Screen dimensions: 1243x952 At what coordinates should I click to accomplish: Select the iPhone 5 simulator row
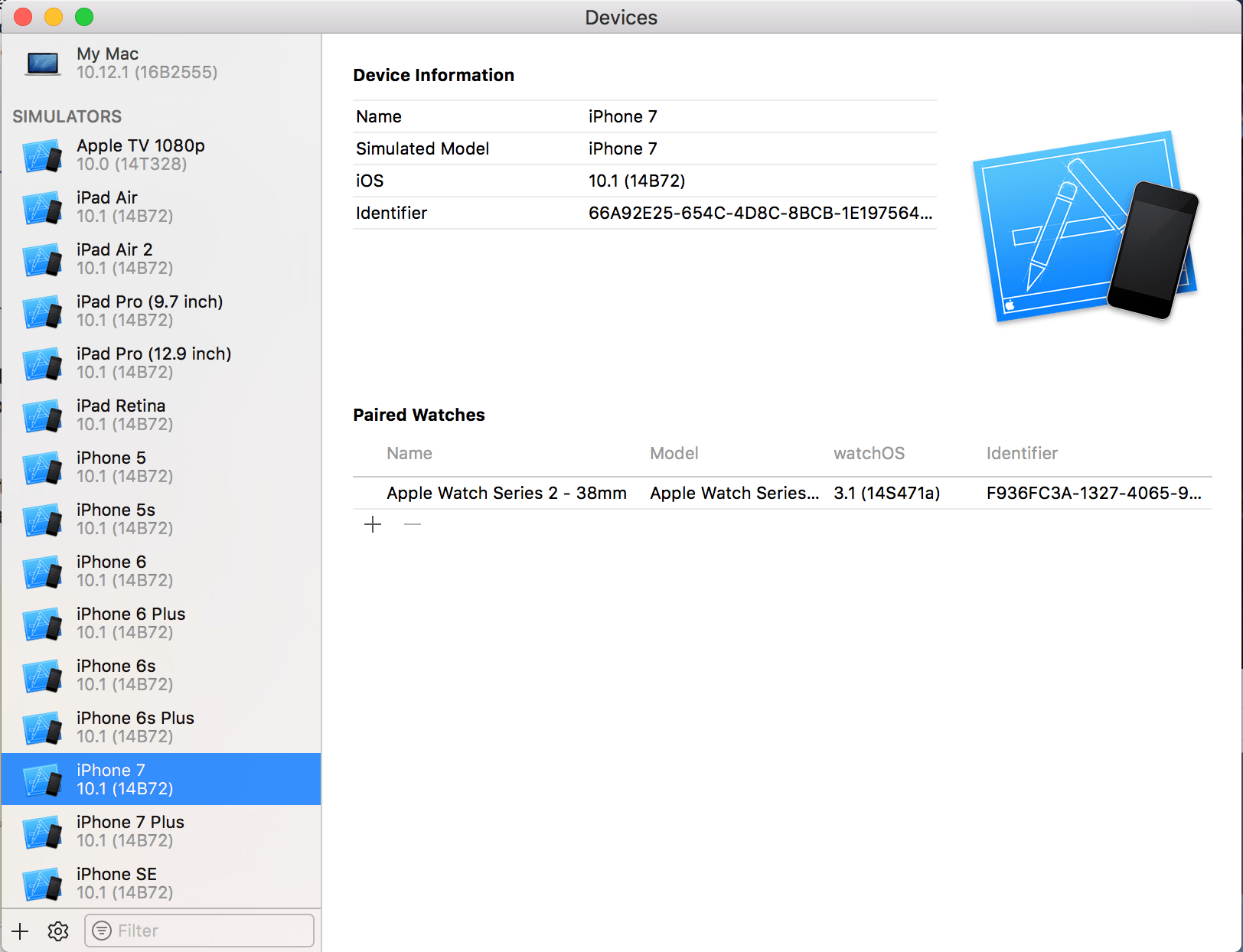click(x=161, y=468)
